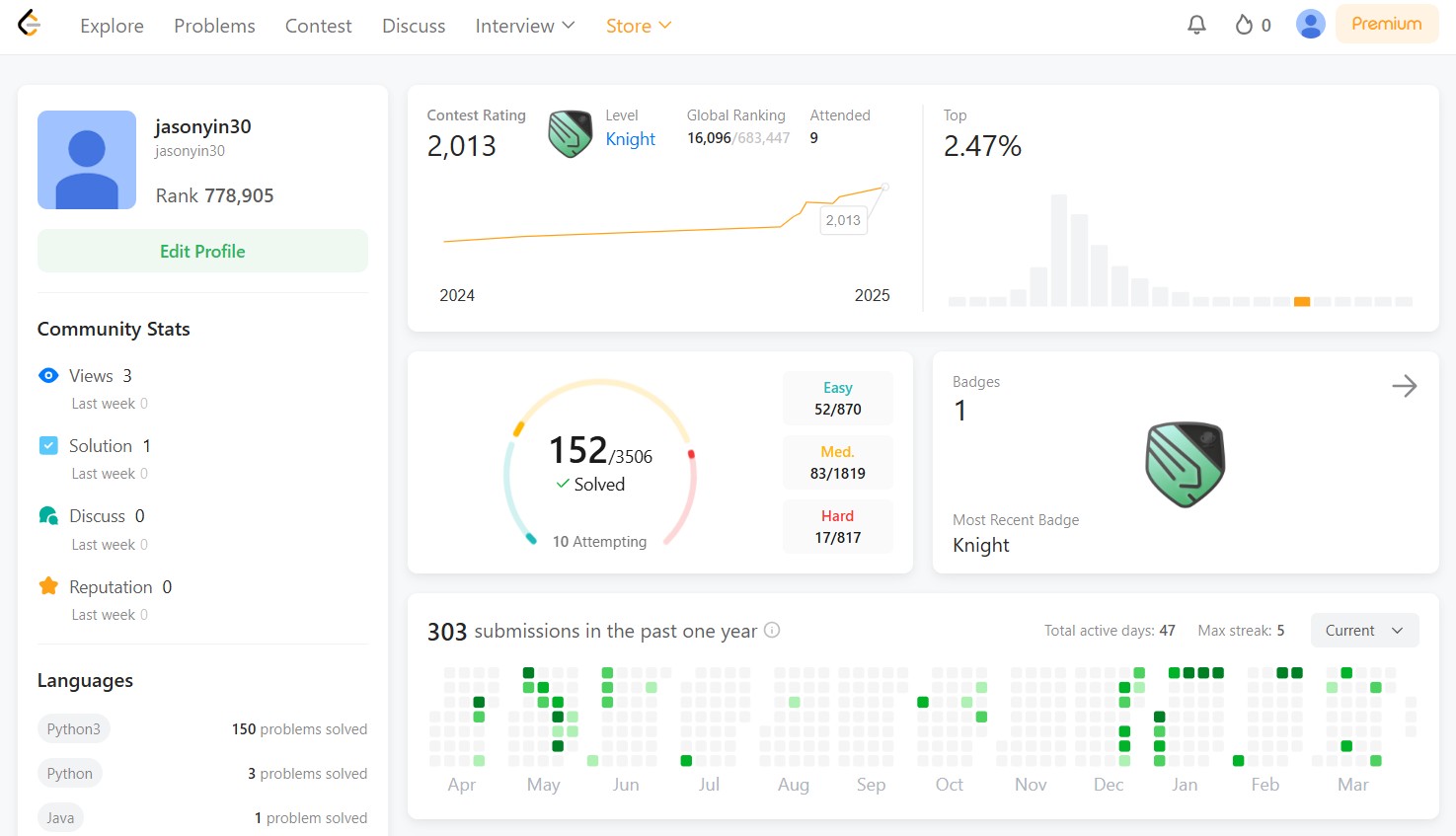
Task: Click the solved problems progress ring
Action: (600, 463)
